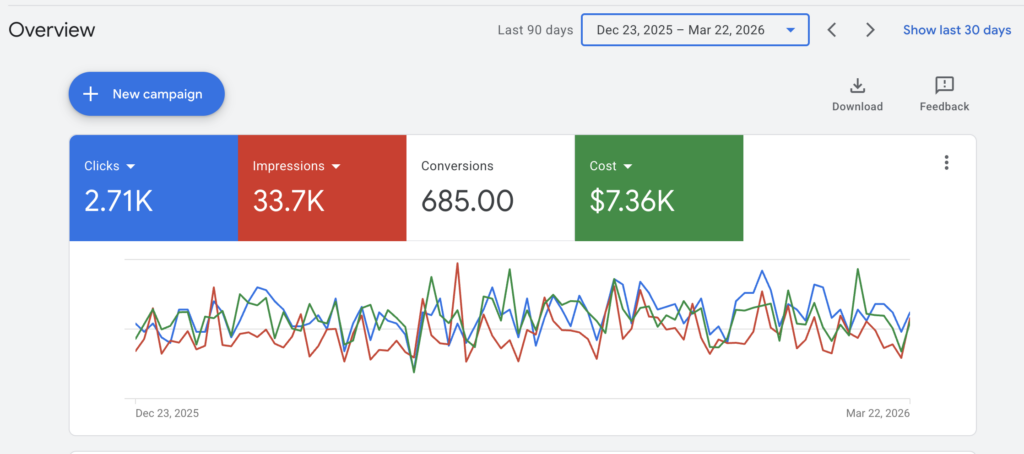
Task: Click the Show last 30 days link
Action: pos(957,30)
